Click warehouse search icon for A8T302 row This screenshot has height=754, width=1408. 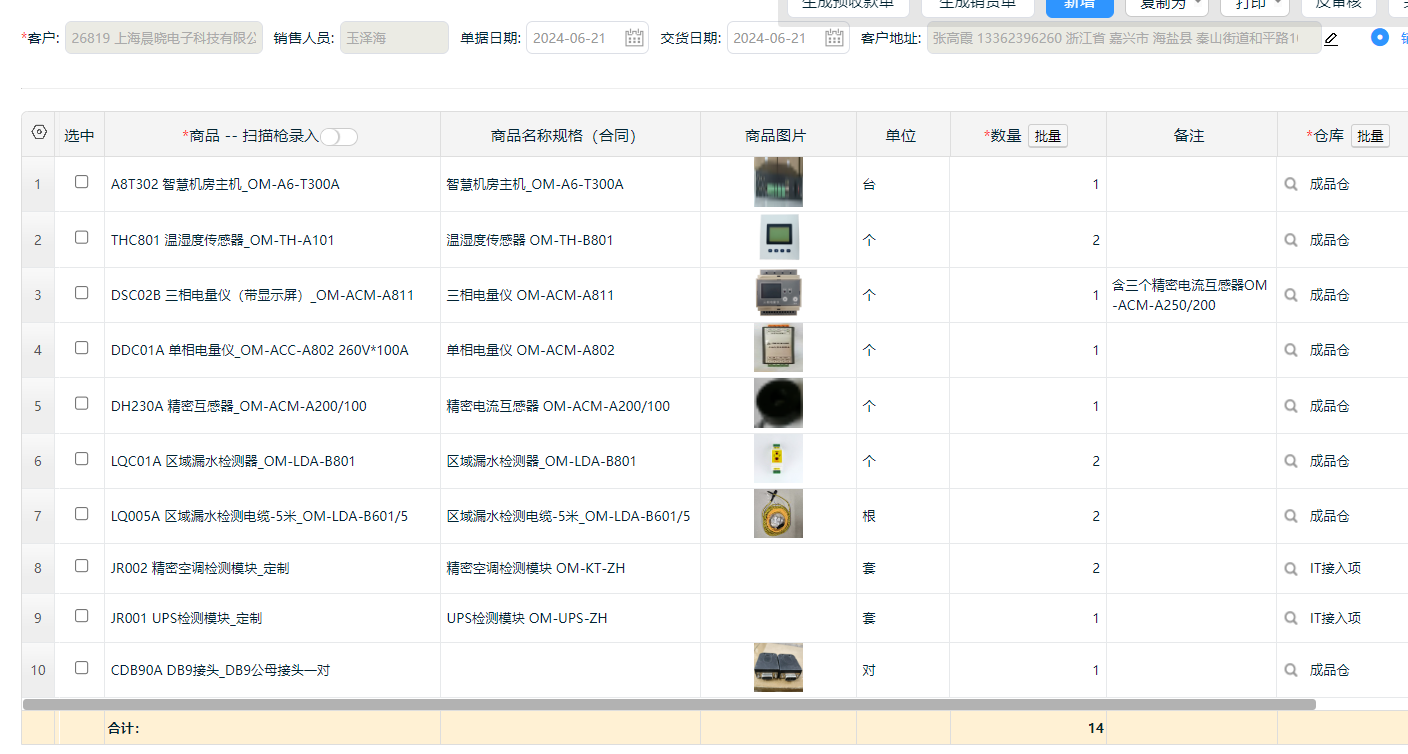tap(1291, 184)
